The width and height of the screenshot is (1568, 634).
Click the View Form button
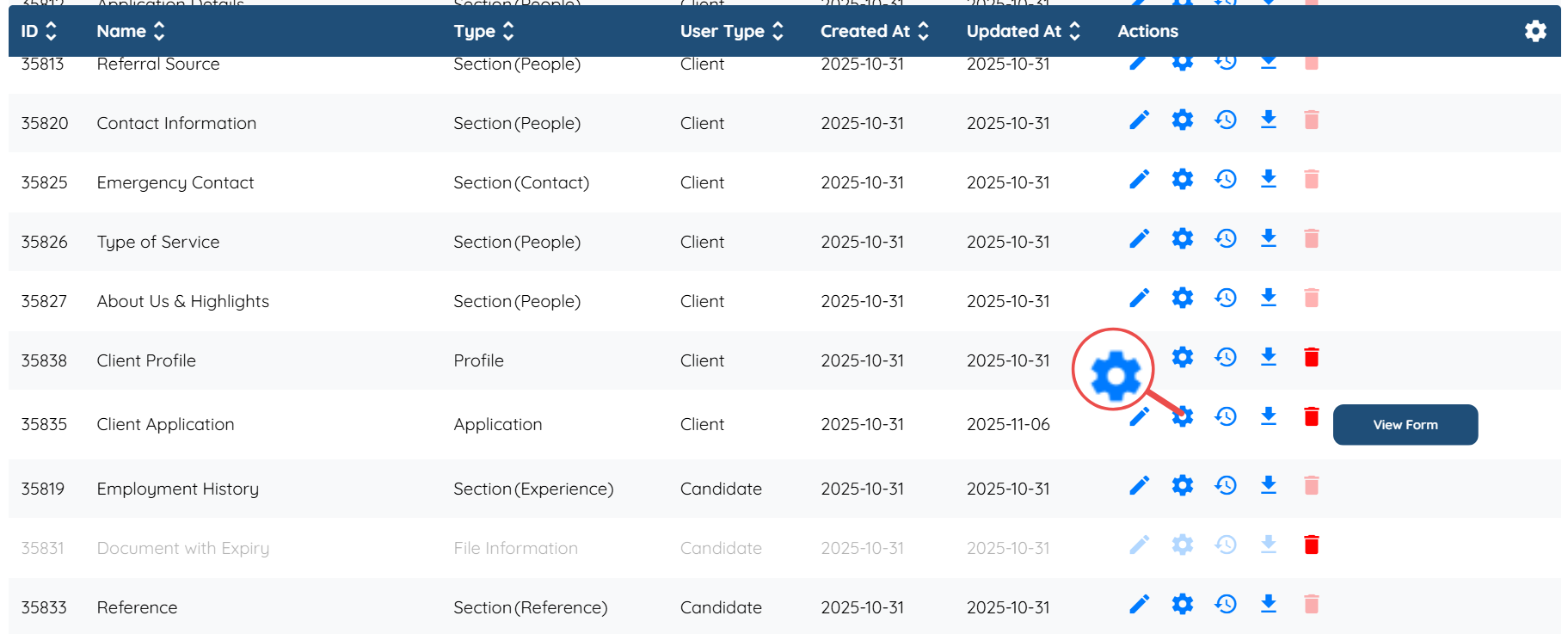(x=1405, y=425)
